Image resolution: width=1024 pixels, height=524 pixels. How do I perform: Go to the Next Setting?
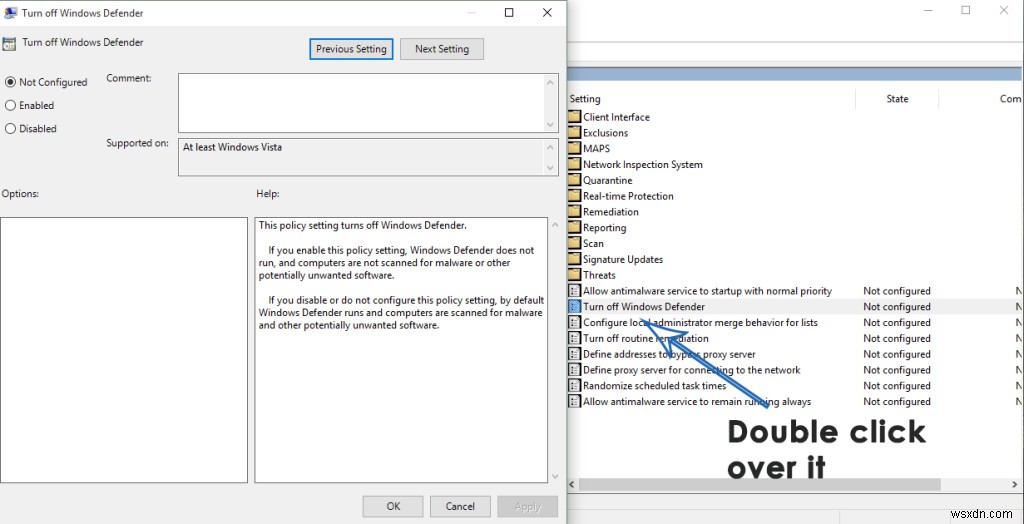pyautogui.click(x=442, y=49)
